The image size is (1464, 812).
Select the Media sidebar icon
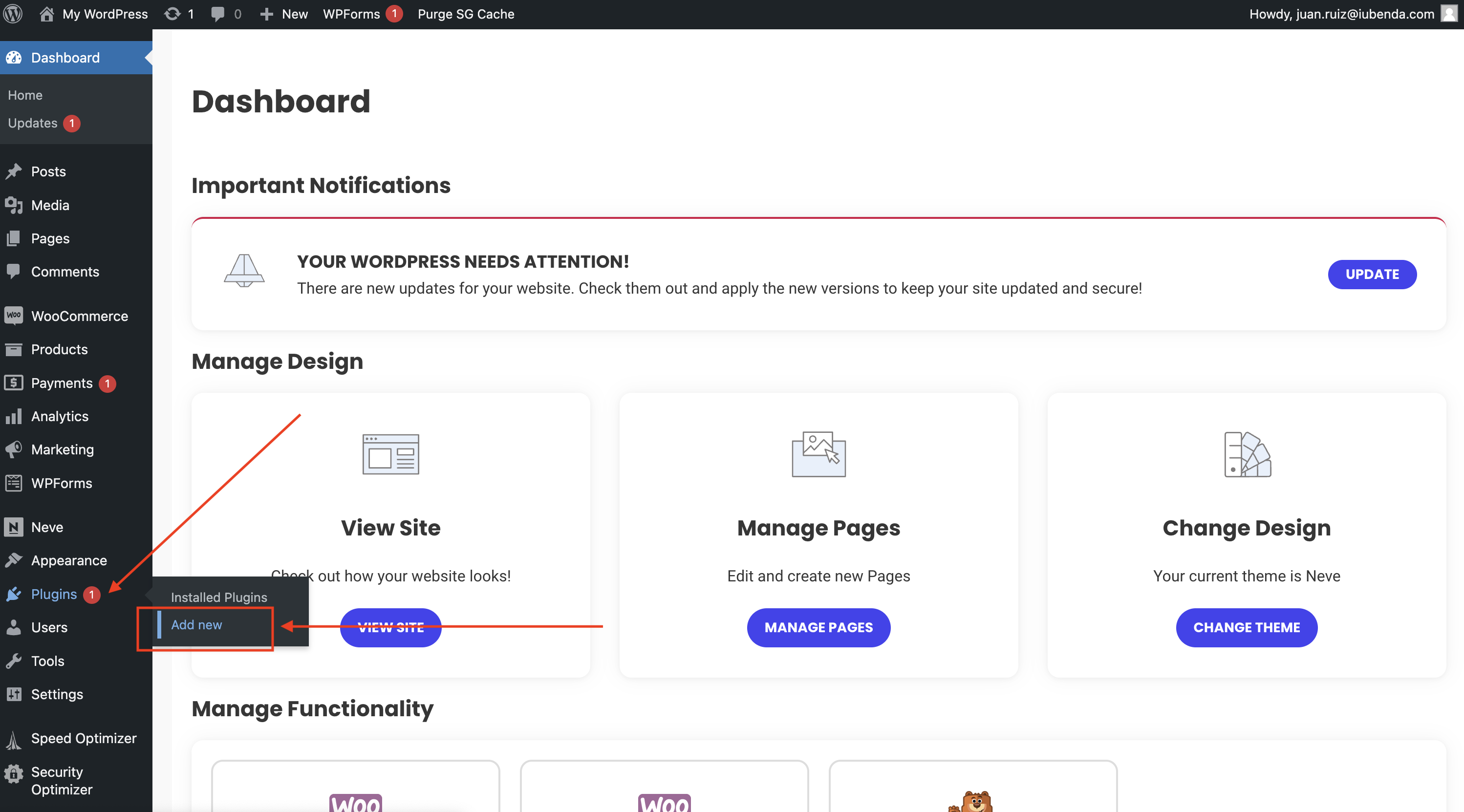pyautogui.click(x=14, y=205)
